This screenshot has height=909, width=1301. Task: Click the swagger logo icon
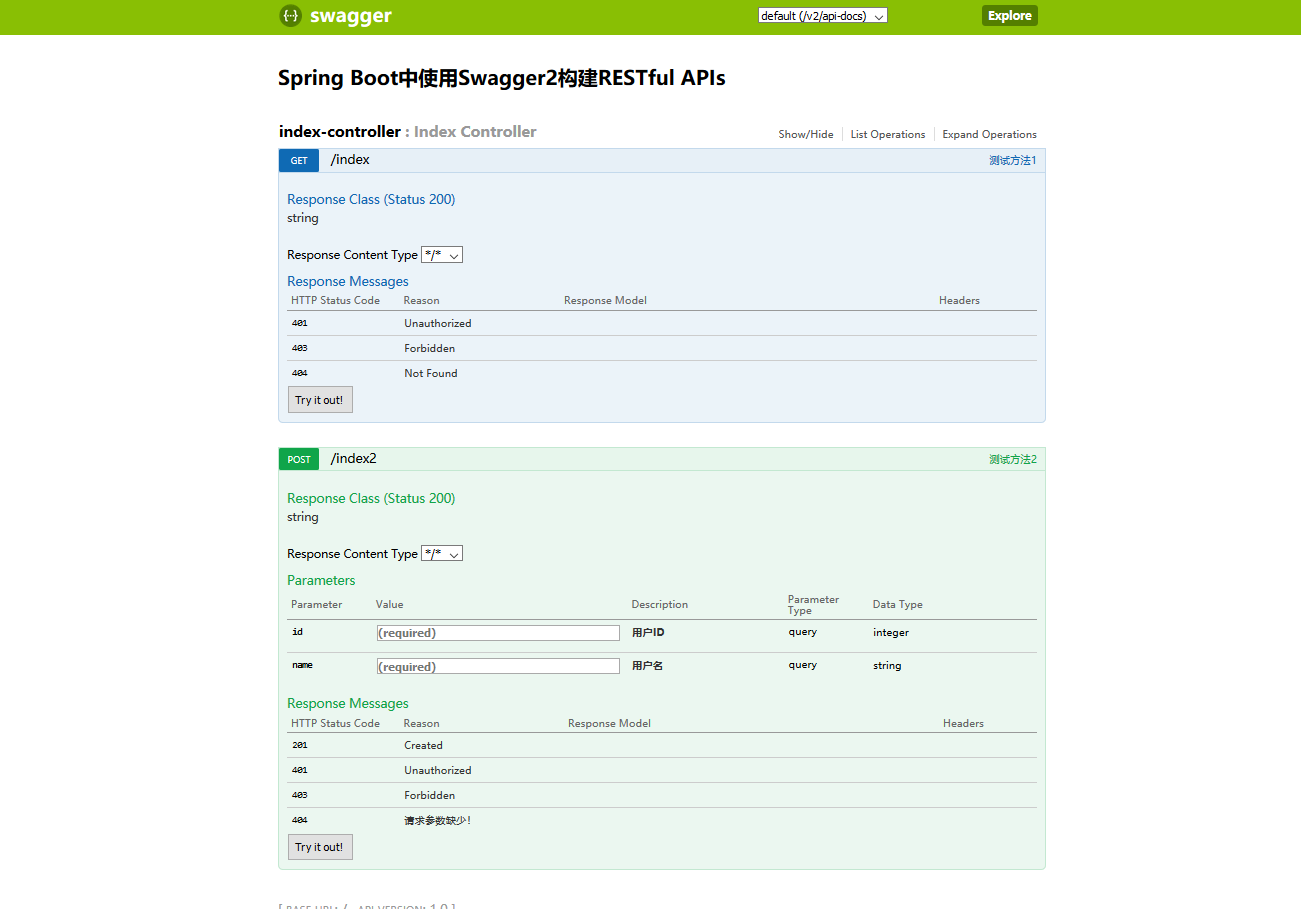pyautogui.click(x=290, y=15)
